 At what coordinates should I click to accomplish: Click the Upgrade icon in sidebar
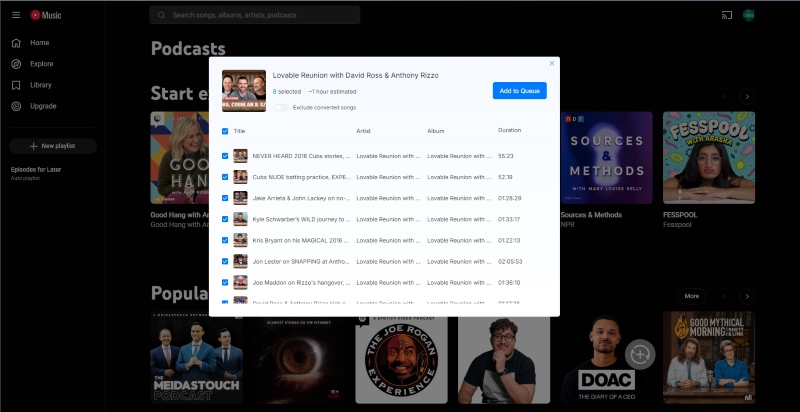[16, 106]
